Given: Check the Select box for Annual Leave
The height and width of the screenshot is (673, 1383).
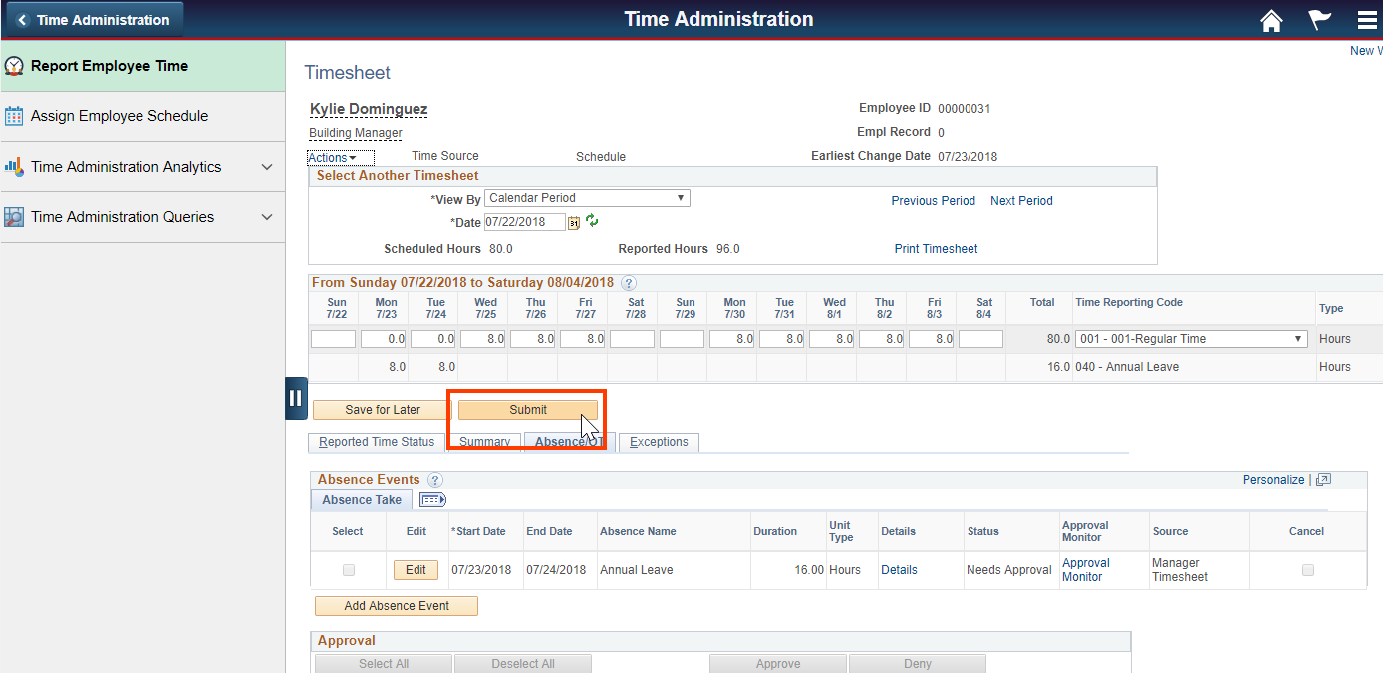Looking at the screenshot, I should click(348, 569).
